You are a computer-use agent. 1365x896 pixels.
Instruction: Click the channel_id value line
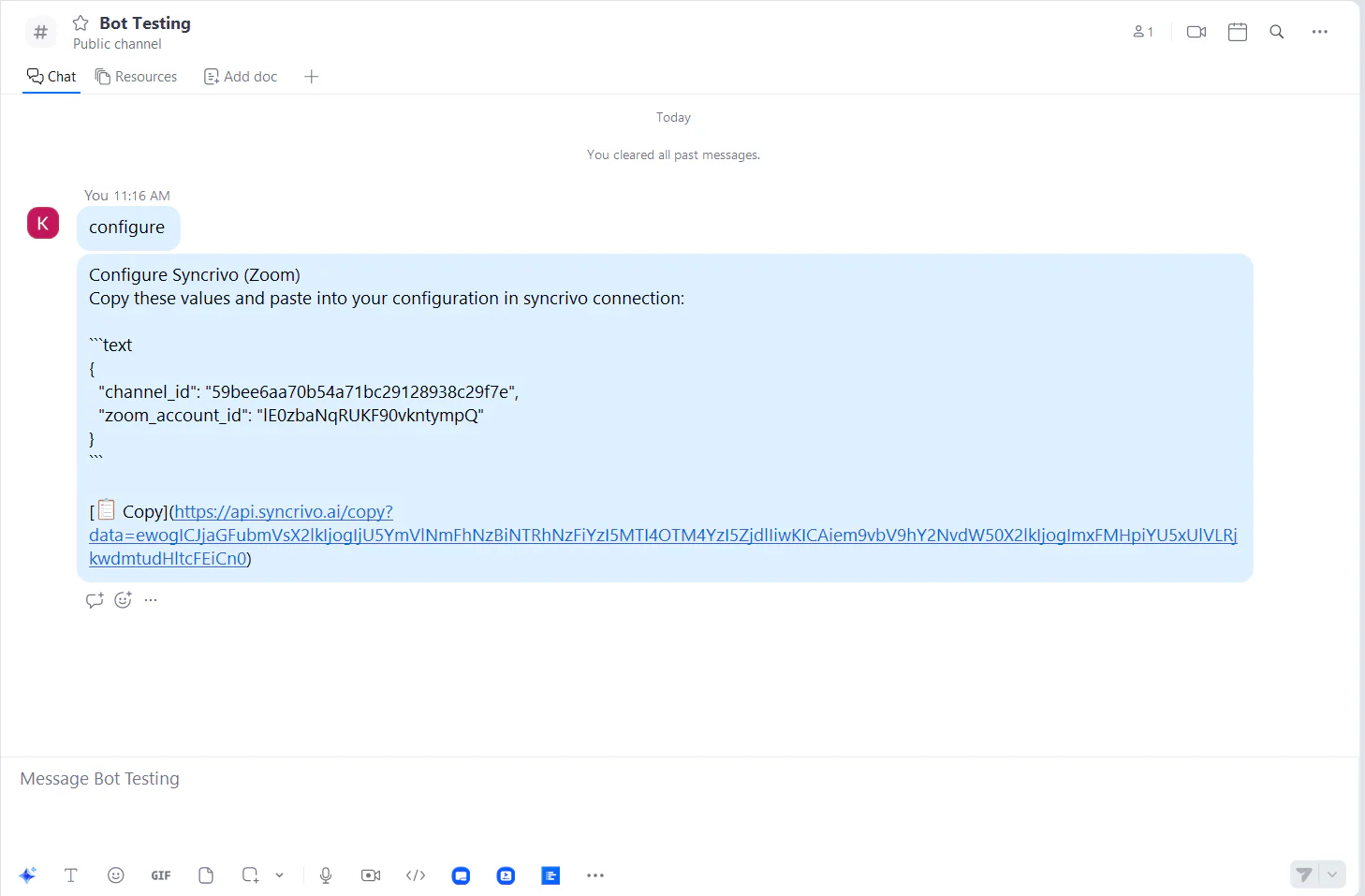coord(309,391)
